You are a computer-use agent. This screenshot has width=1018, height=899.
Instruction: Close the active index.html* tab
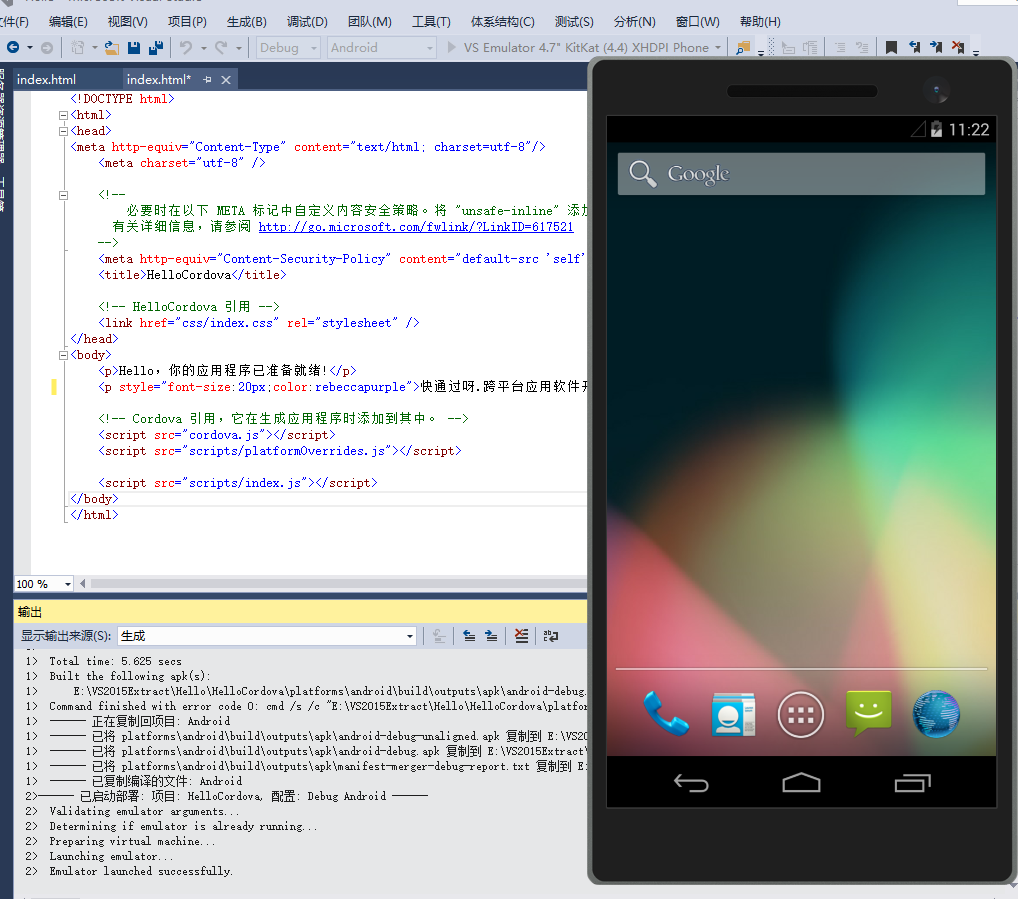[226, 79]
